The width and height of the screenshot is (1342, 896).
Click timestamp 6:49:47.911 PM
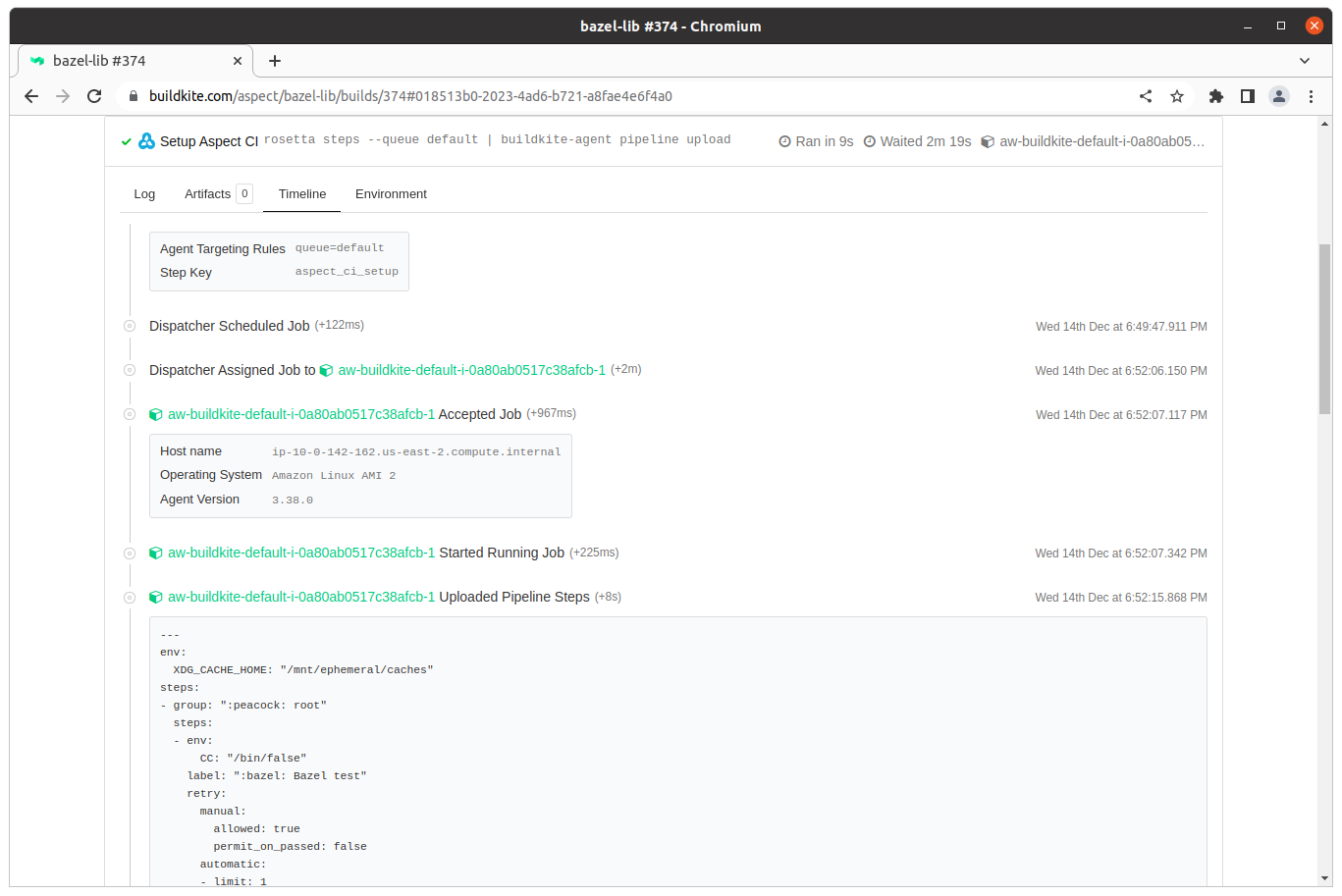tap(1121, 327)
